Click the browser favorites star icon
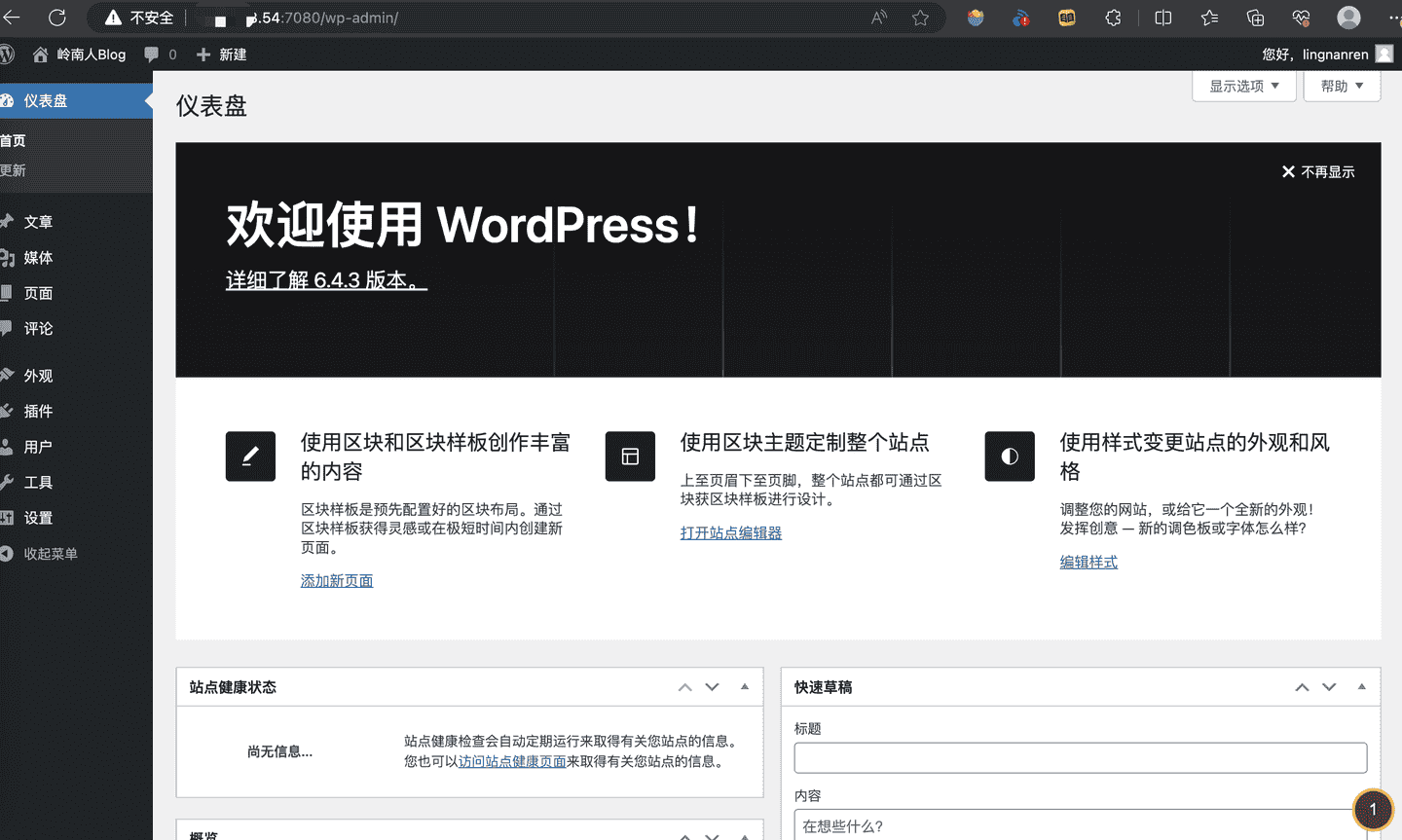 pyautogui.click(x=920, y=18)
